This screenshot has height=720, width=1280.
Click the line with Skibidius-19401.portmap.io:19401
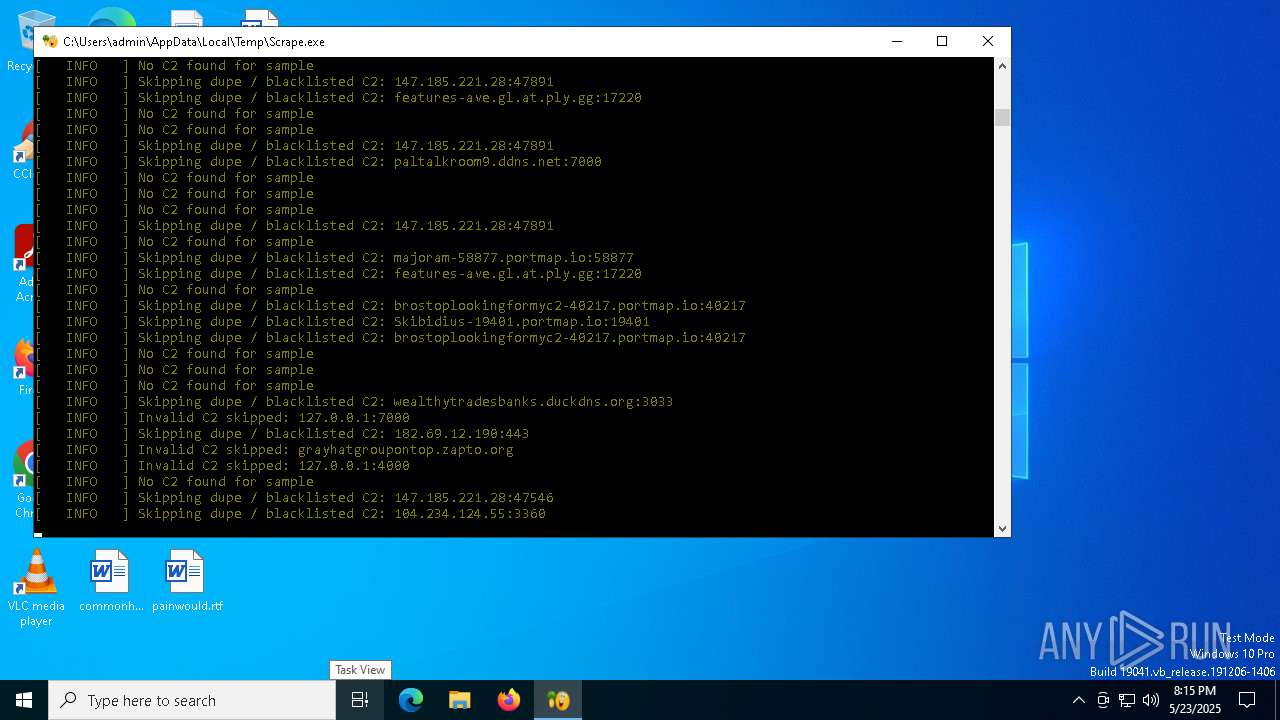(343, 322)
